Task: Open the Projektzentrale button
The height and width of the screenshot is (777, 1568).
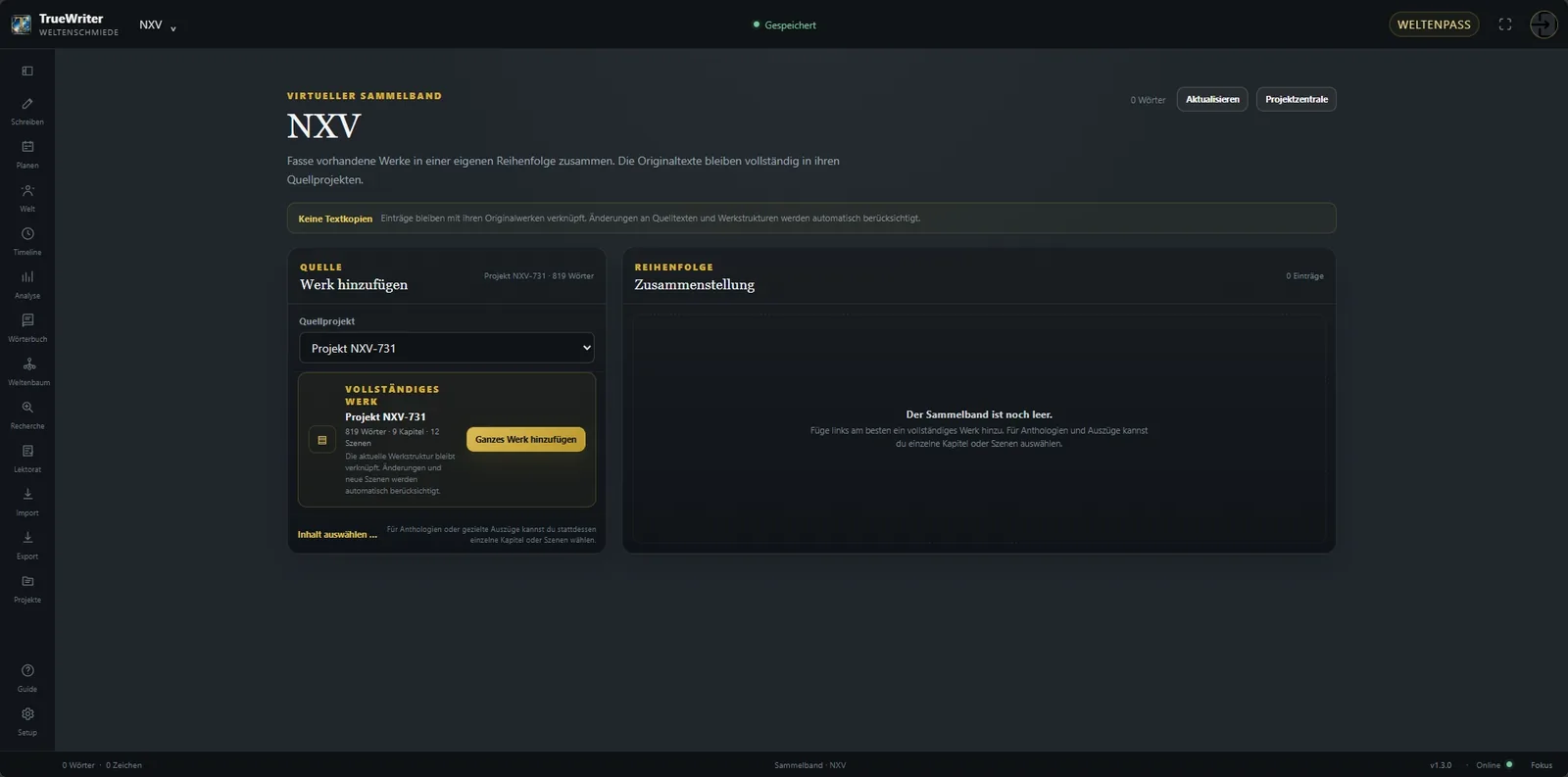Action: (x=1296, y=99)
